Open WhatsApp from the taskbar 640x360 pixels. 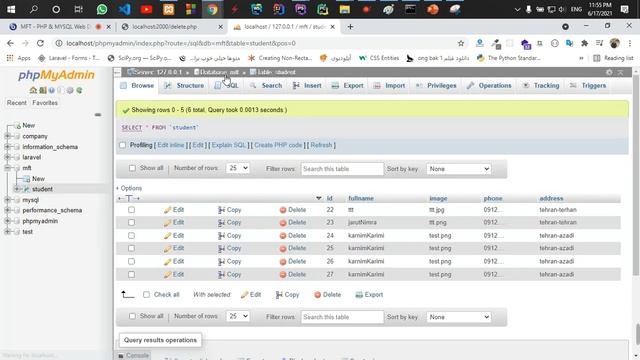click(102, 9)
